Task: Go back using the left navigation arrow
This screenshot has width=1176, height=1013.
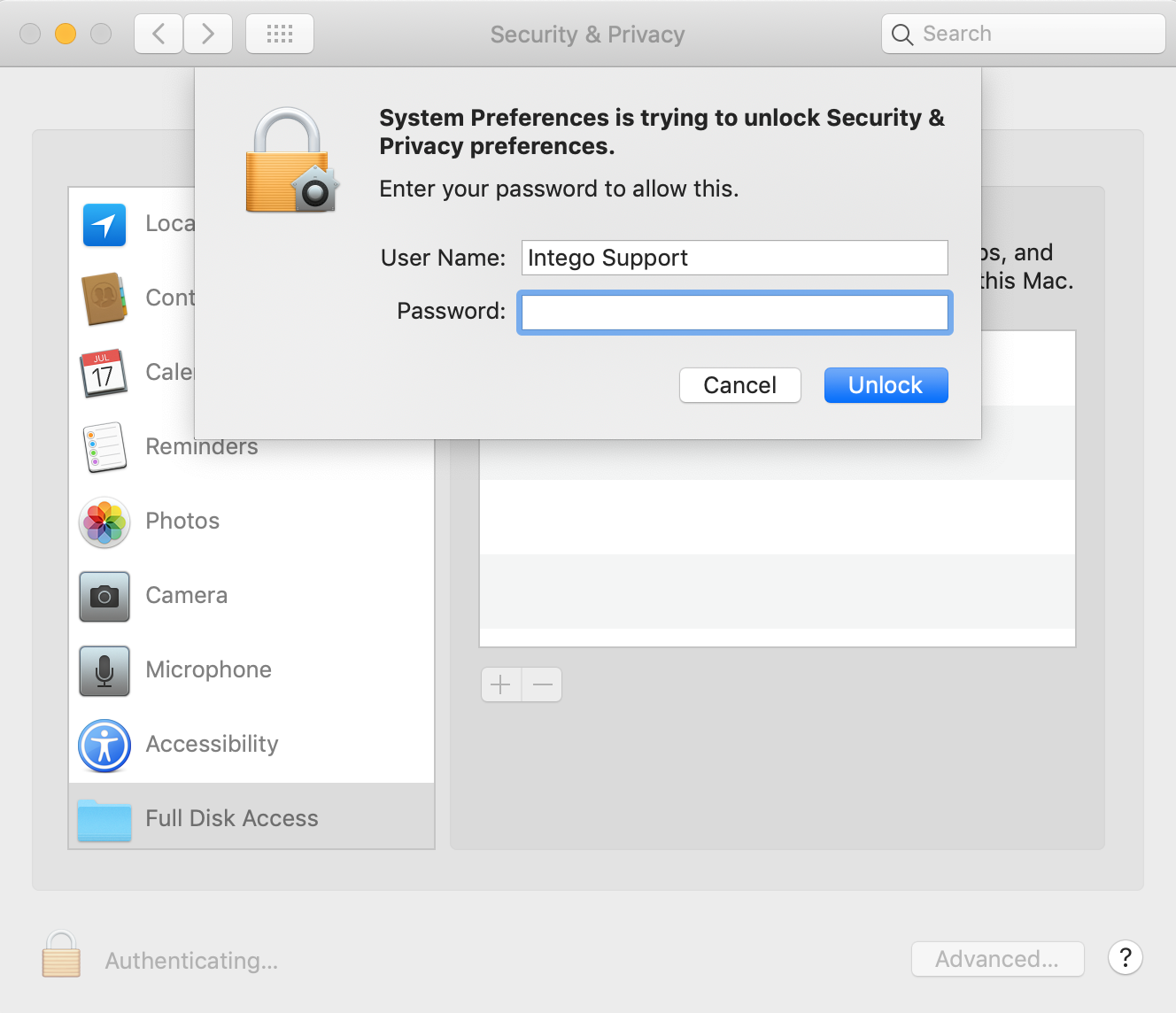Action: [158, 33]
